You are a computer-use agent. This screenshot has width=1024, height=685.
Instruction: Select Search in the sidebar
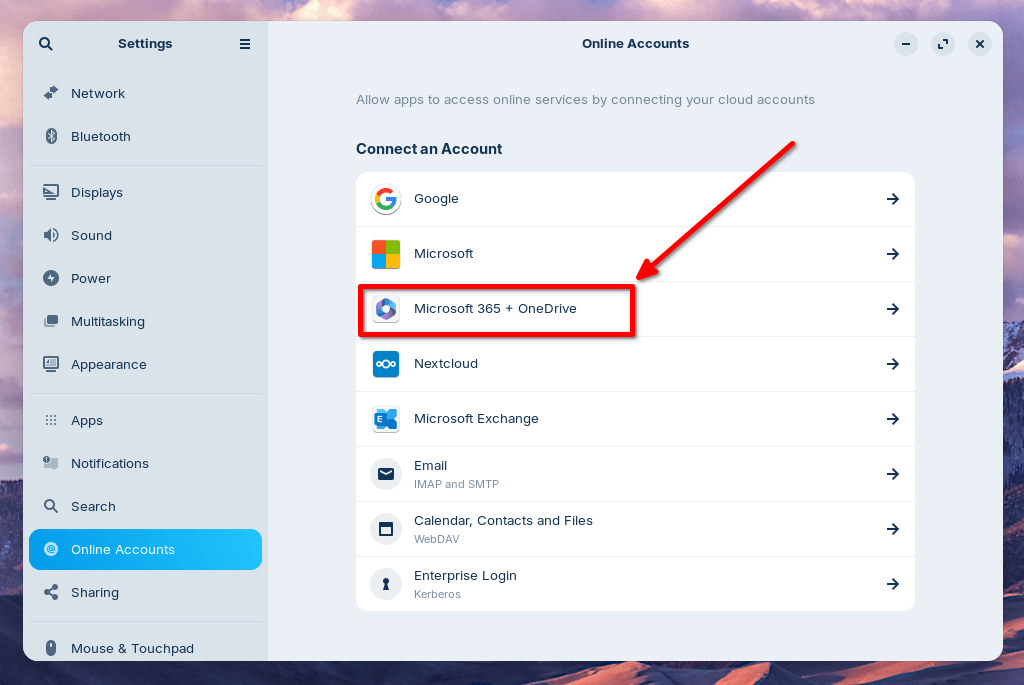point(145,506)
